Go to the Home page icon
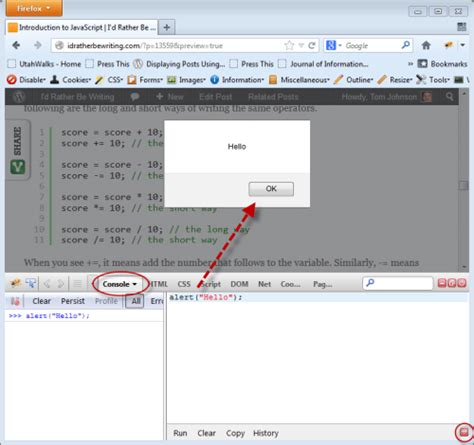 (x=426, y=45)
